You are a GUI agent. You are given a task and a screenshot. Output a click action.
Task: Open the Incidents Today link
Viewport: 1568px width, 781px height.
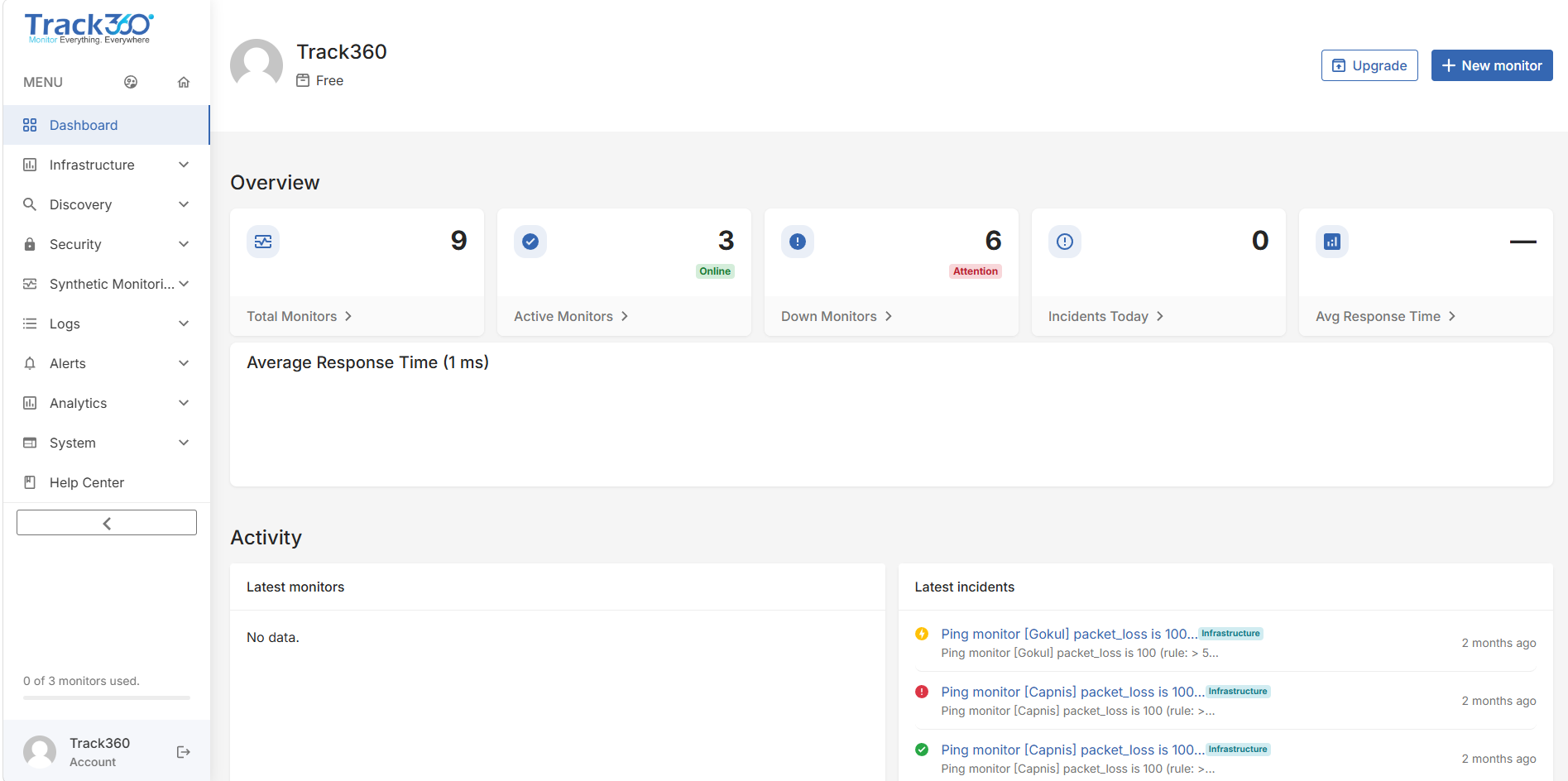pyautogui.click(x=1106, y=316)
